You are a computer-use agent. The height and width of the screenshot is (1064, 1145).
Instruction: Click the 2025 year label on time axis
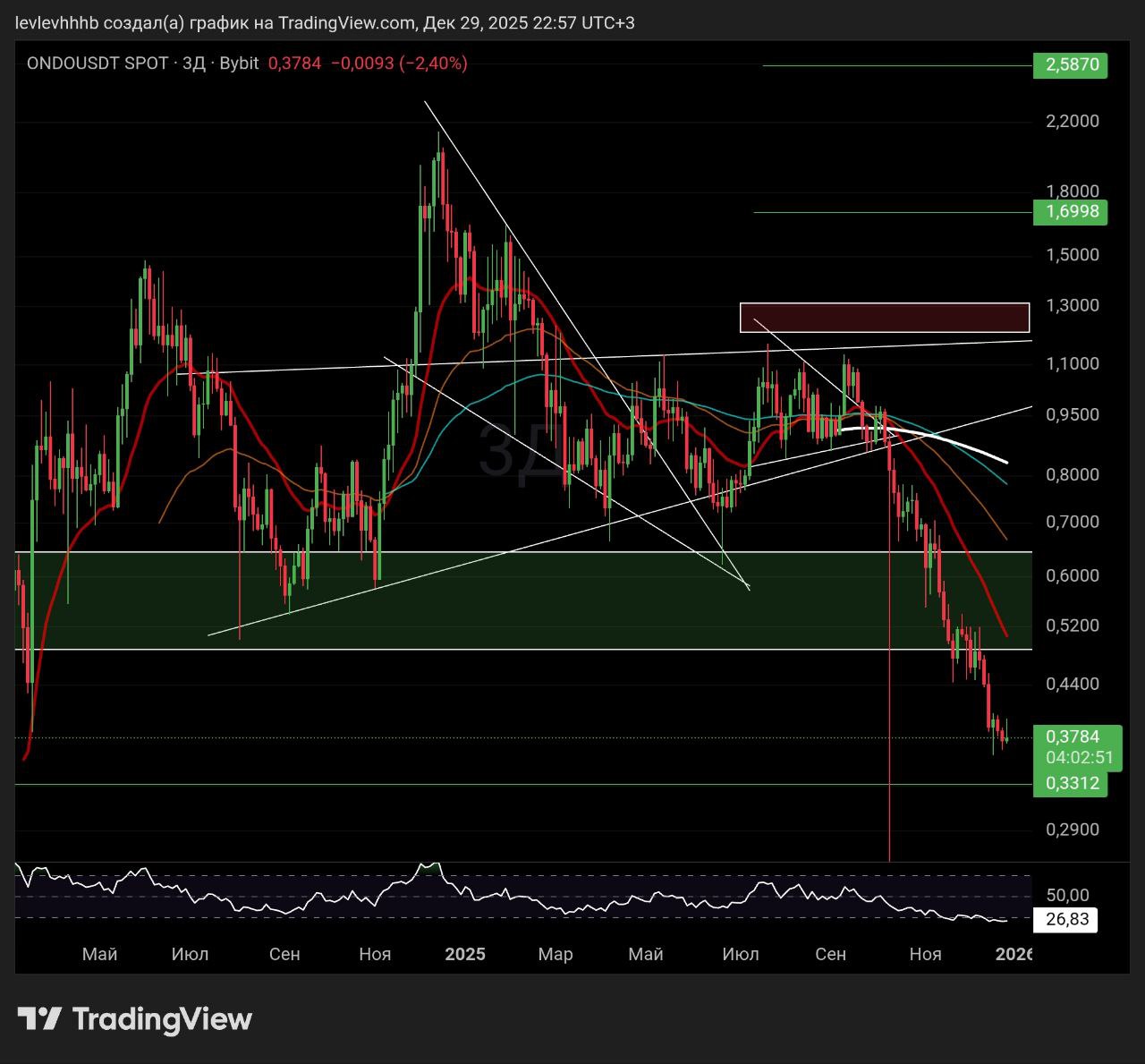[465, 954]
